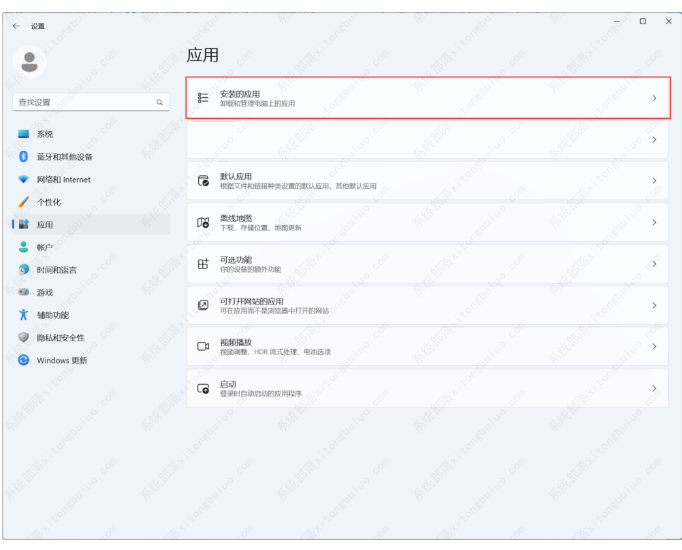Expand 可选功能 with its chevron
Image resolution: width=682 pixels, height=550 pixels.
pos(654,264)
